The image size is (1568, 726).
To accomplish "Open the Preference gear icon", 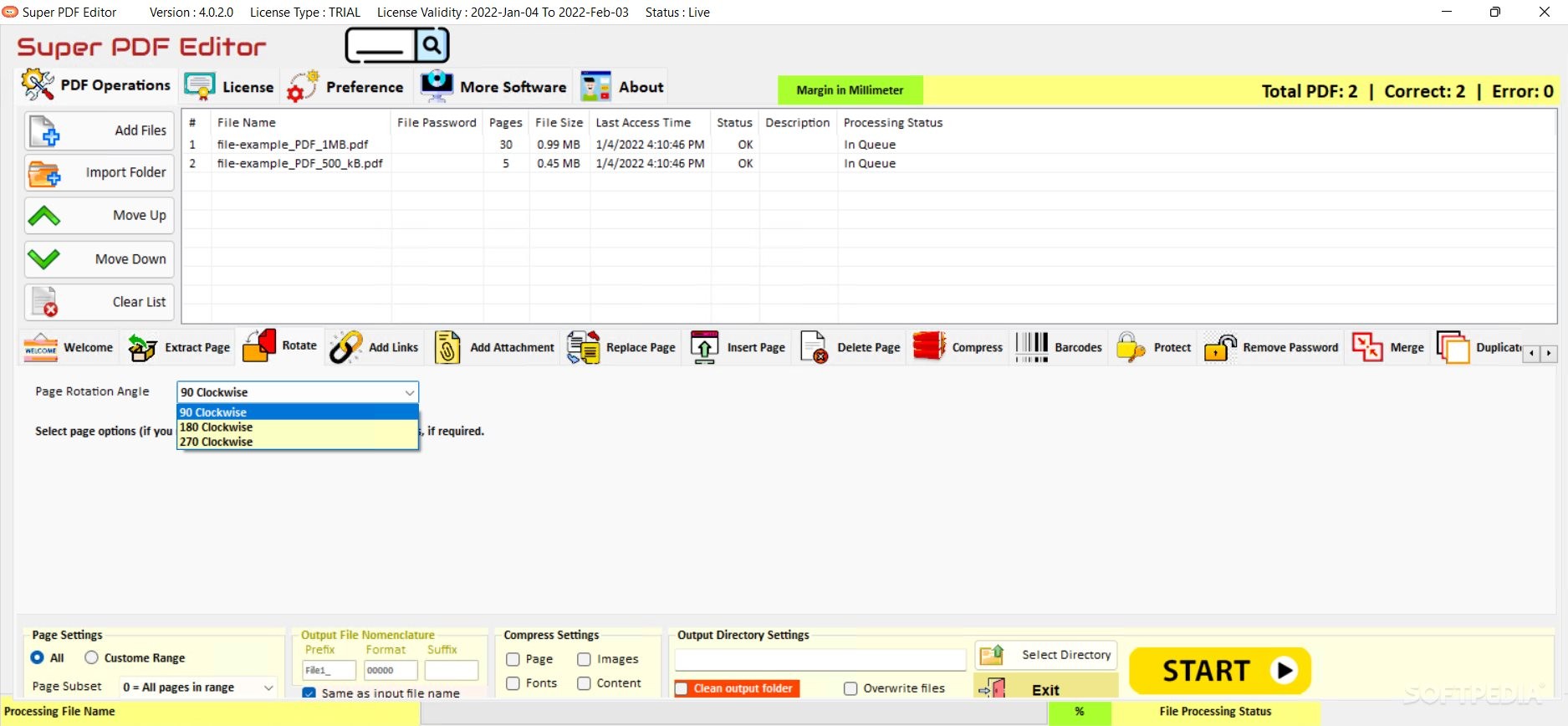I will pyautogui.click(x=302, y=86).
